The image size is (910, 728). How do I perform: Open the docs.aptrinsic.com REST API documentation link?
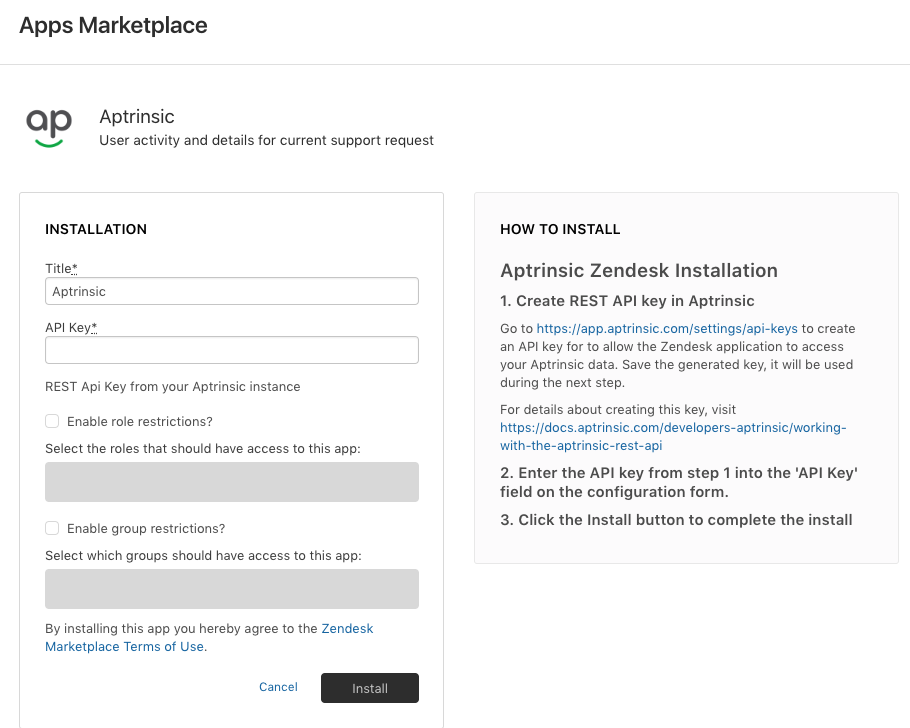(673, 437)
